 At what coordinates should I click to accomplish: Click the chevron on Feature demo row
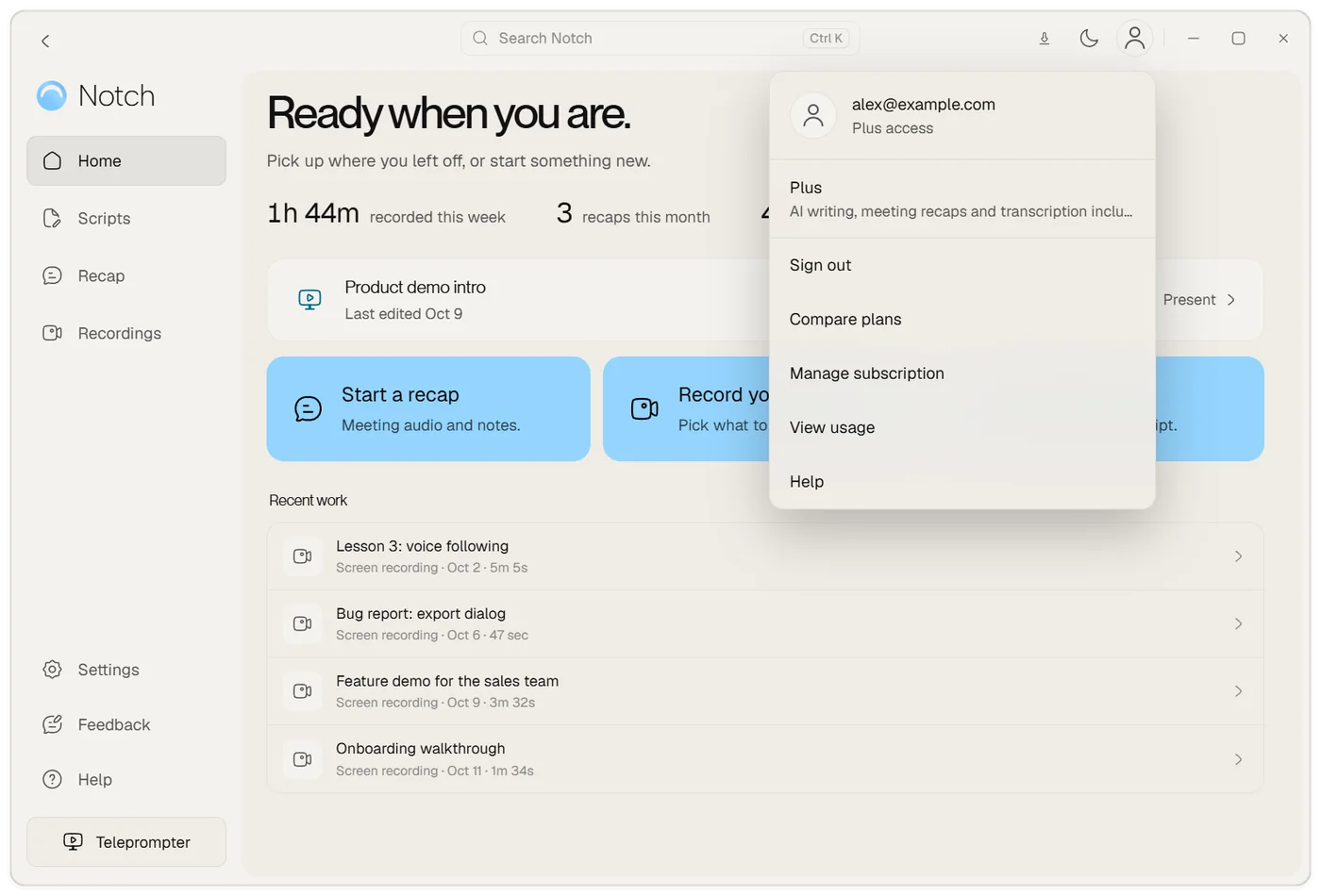pyautogui.click(x=1238, y=691)
